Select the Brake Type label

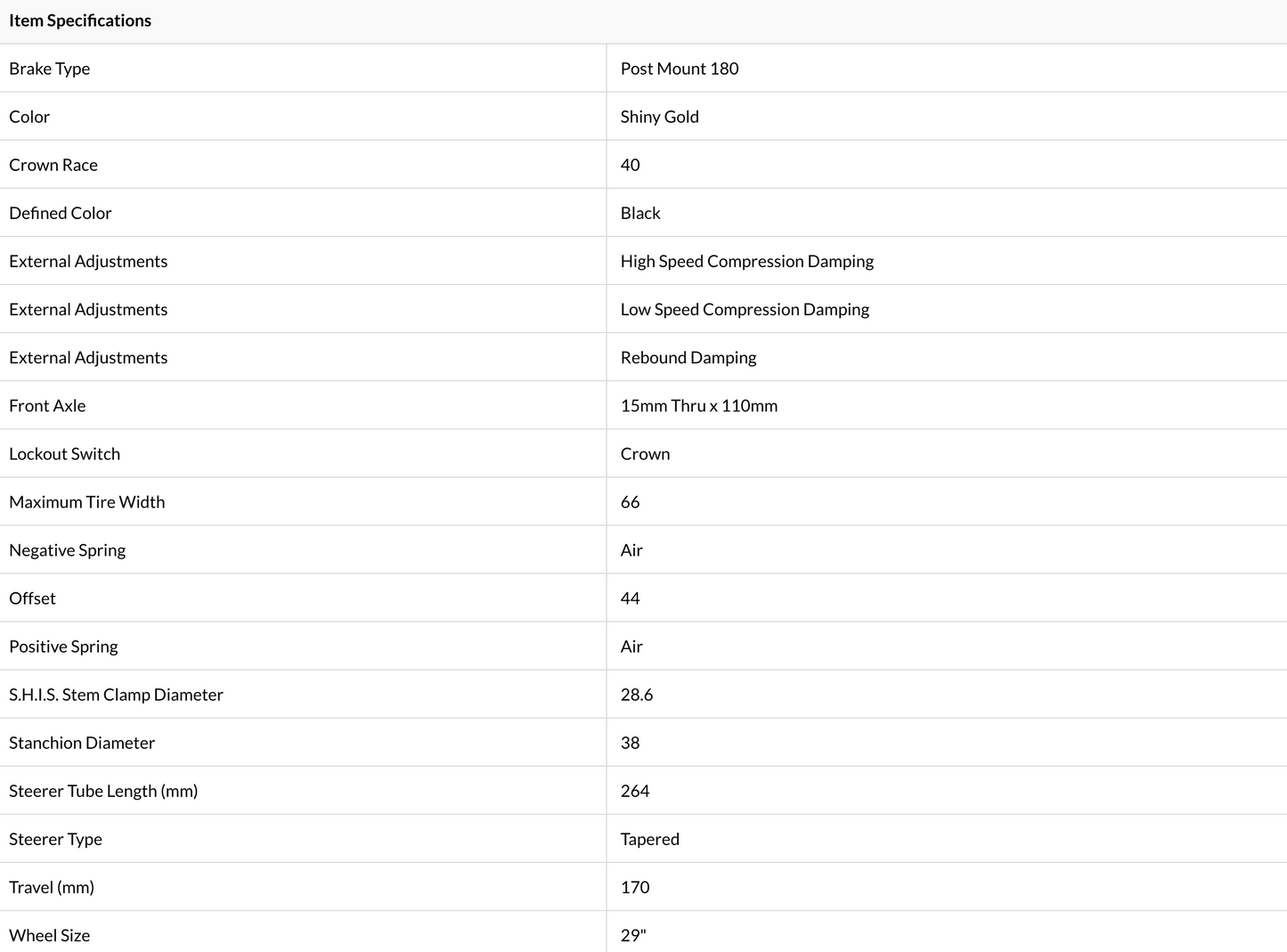tap(49, 69)
